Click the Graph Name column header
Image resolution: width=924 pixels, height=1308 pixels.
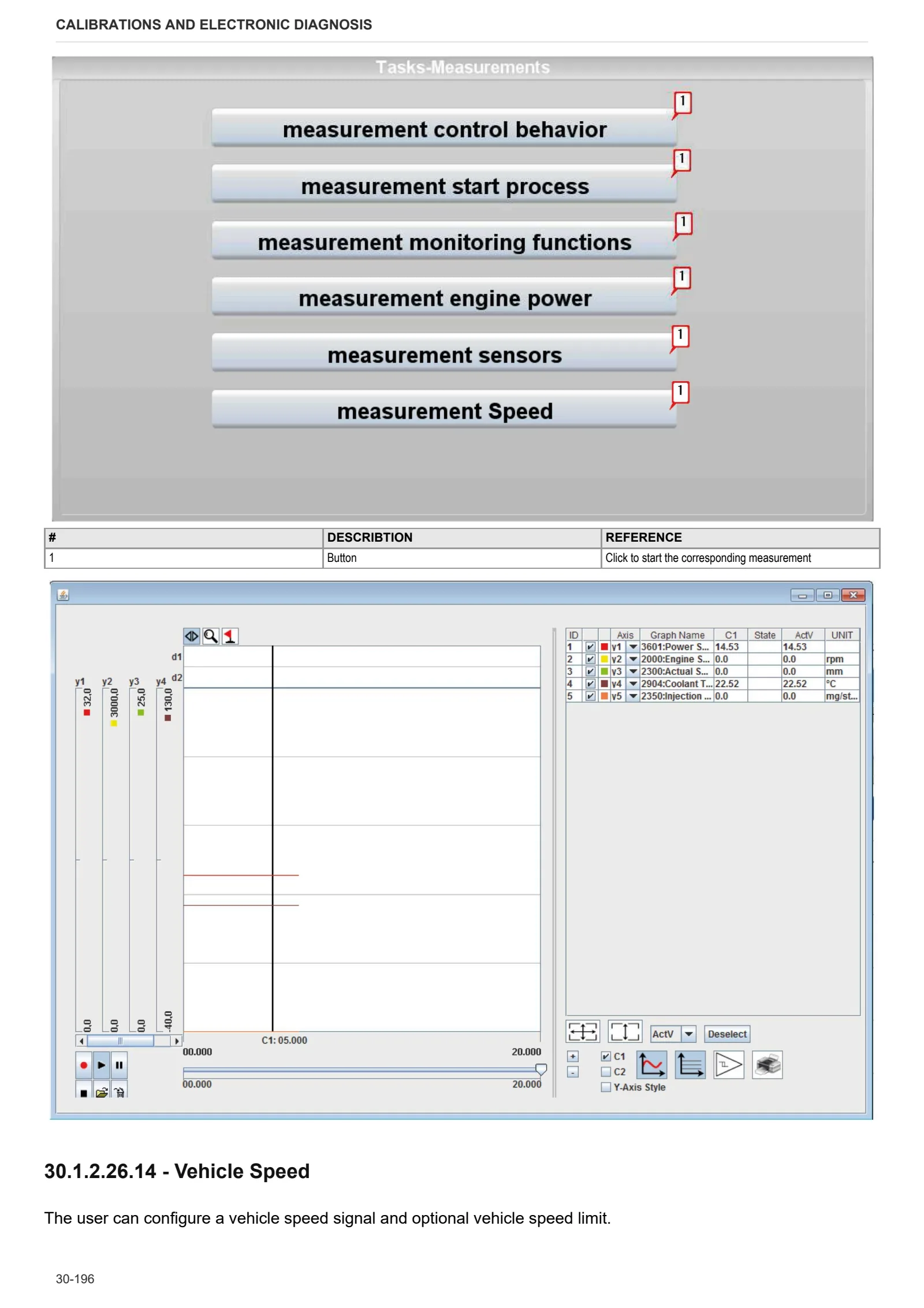tap(677, 635)
